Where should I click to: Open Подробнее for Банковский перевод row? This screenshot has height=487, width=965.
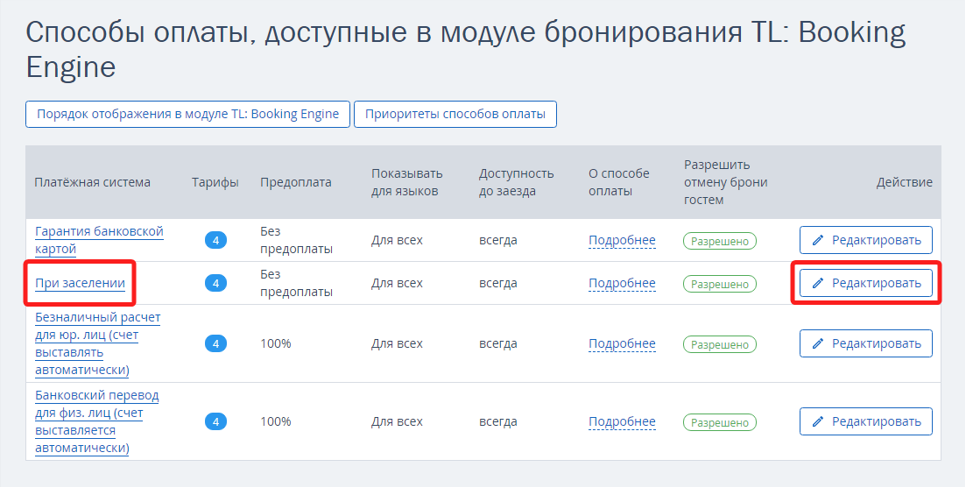[x=622, y=422]
